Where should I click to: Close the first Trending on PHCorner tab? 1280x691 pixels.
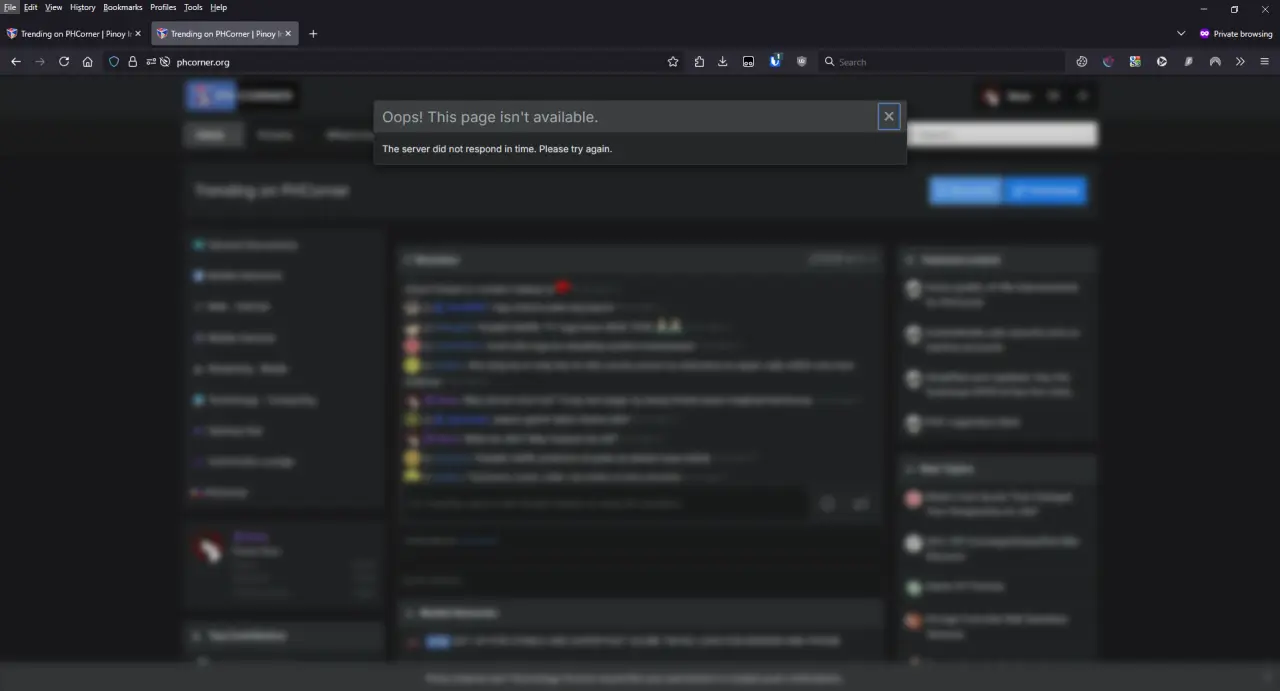(x=138, y=34)
